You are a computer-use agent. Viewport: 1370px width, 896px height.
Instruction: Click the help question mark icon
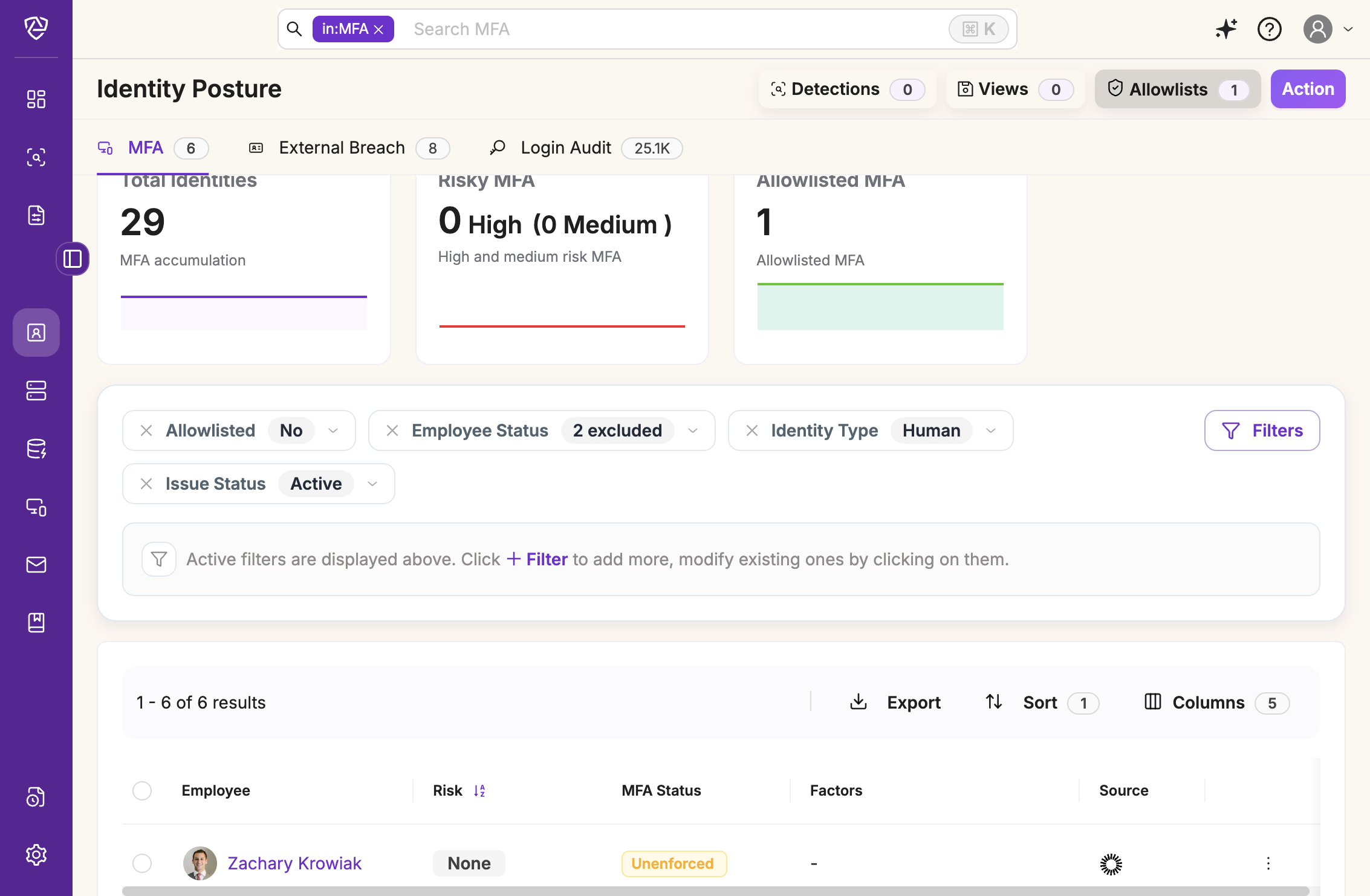(1269, 29)
